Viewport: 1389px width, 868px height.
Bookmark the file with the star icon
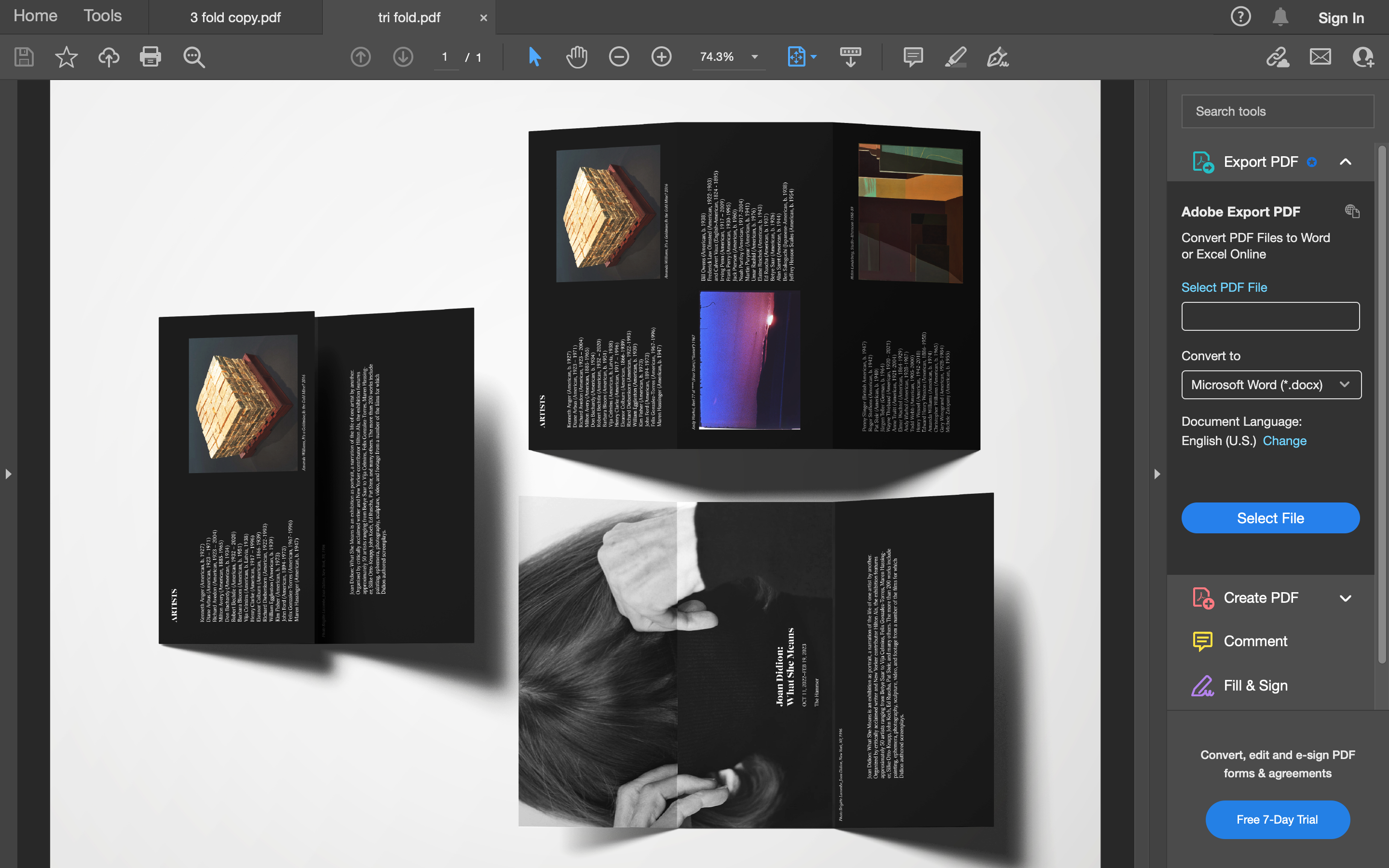click(x=66, y=57)
